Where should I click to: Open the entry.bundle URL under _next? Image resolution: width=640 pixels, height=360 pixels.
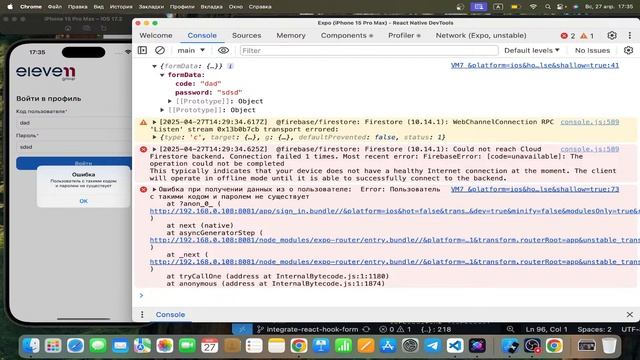coord(394,262)
